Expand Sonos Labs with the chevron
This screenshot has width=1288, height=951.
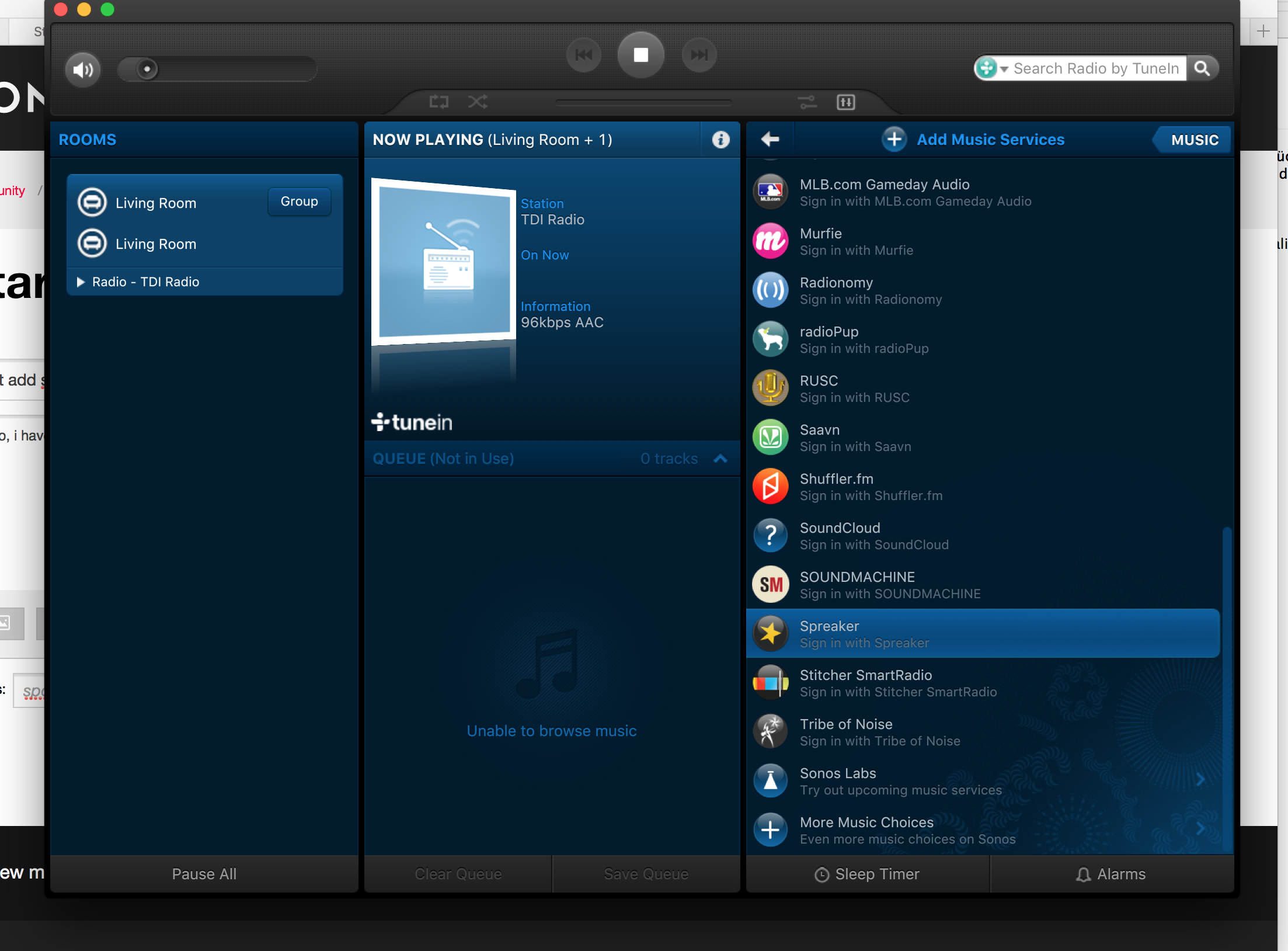click(x=1200, y=780)
